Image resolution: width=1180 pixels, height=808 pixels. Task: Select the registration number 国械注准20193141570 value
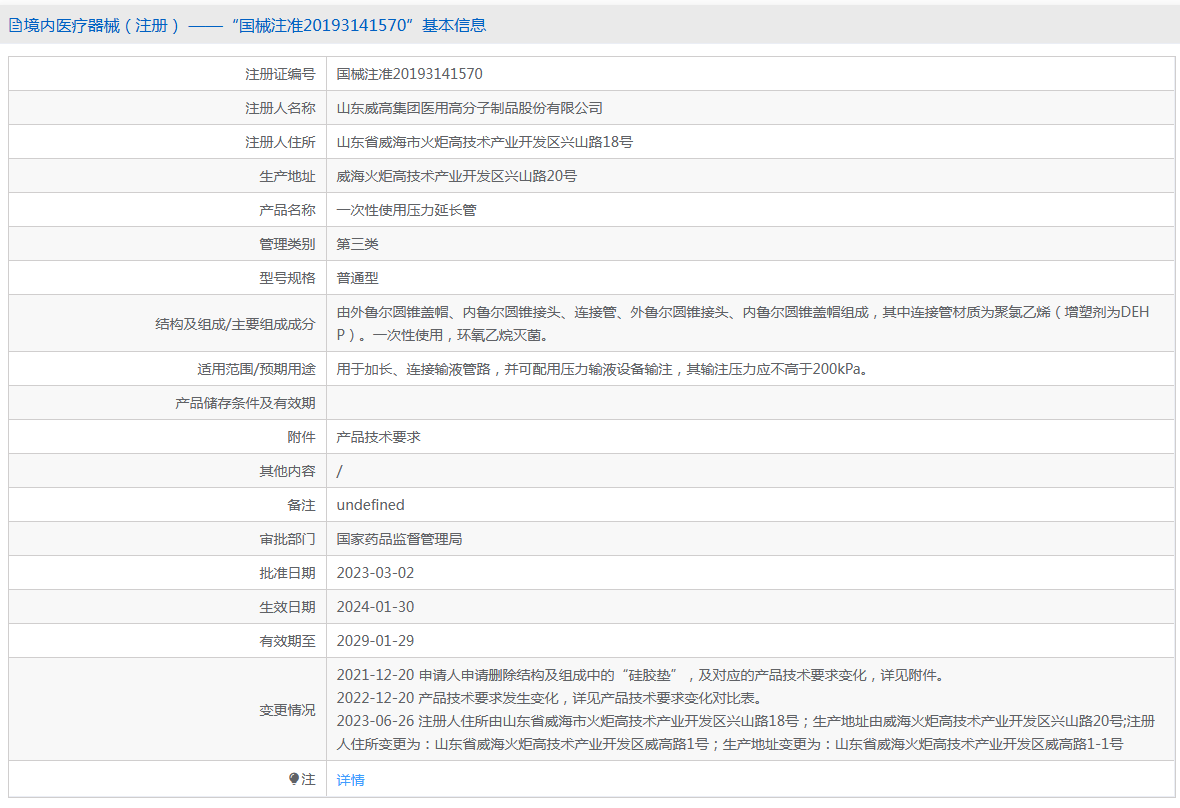(x=409, y=74)
